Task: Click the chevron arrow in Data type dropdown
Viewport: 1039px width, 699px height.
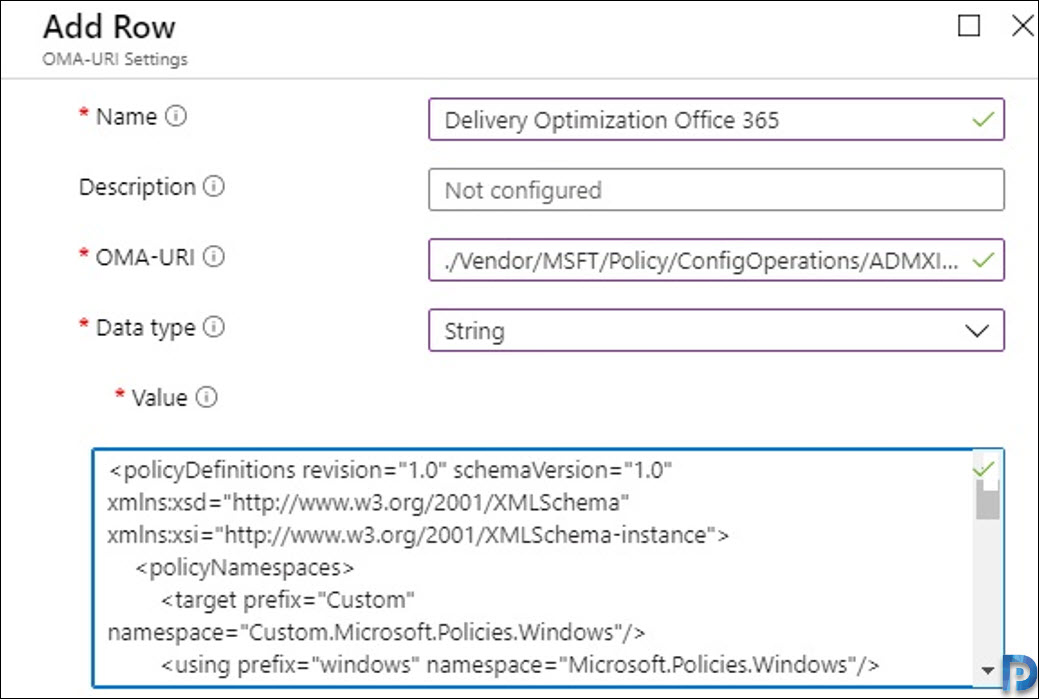Action: (x=977, y=331)
